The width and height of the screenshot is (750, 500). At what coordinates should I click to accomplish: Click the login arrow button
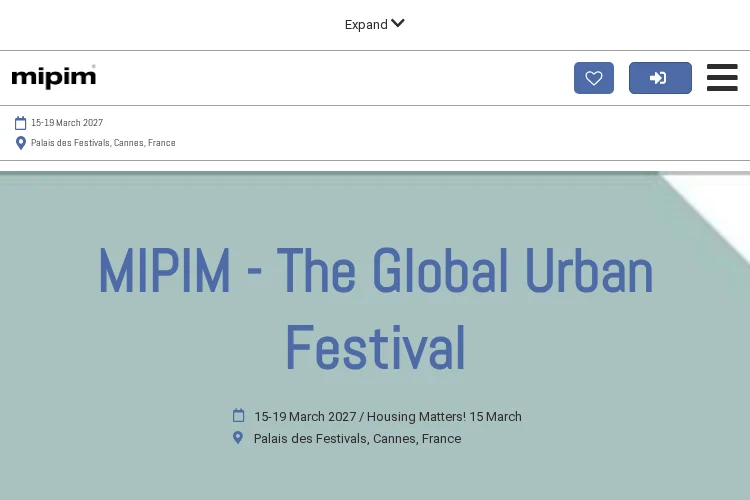coord(660,78)
